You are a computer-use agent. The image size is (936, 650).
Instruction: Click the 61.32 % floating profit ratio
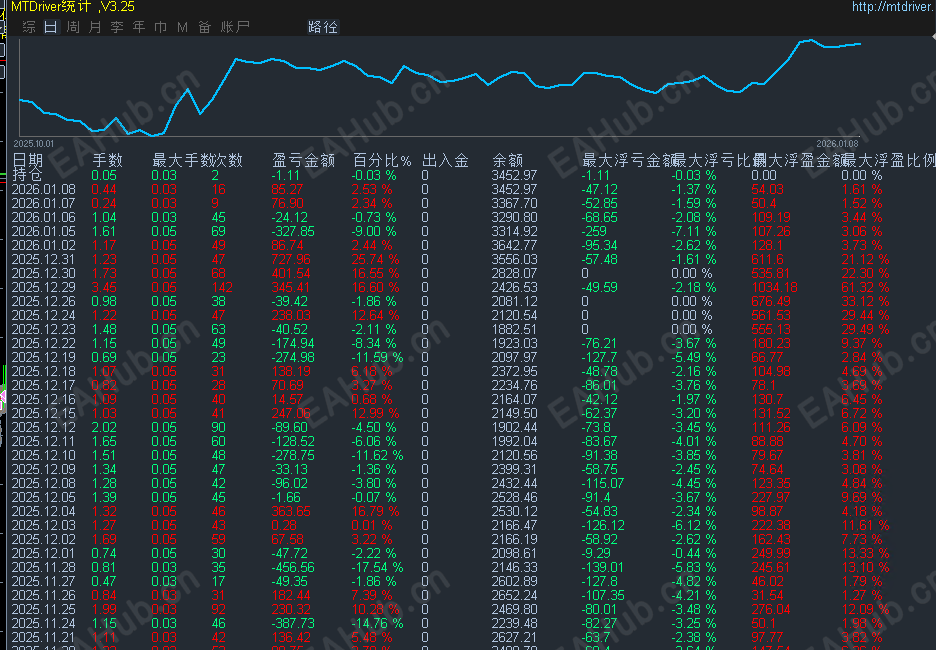coord(865,287)
